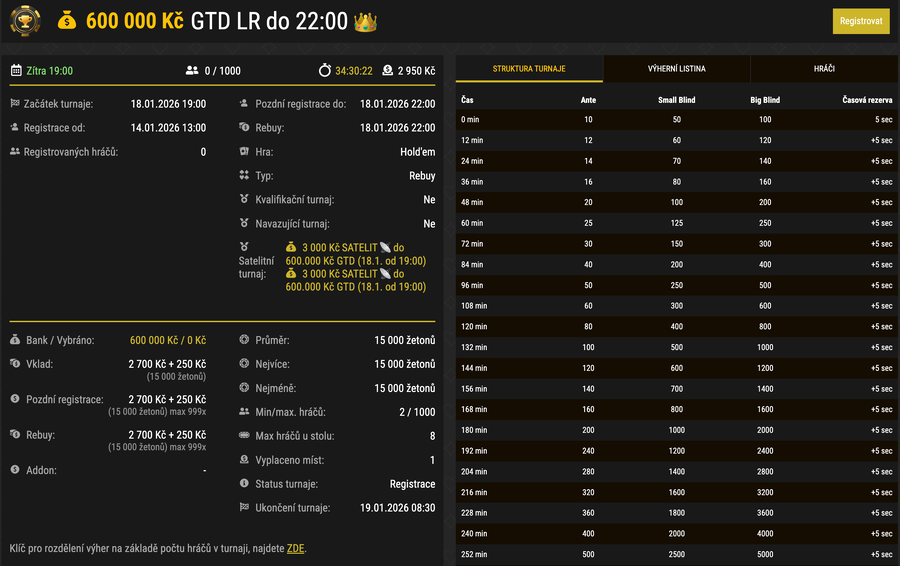900x566 pixels.
Task: Select the 60 min level row
Action: pyautogui.click(x=677, y=223)
